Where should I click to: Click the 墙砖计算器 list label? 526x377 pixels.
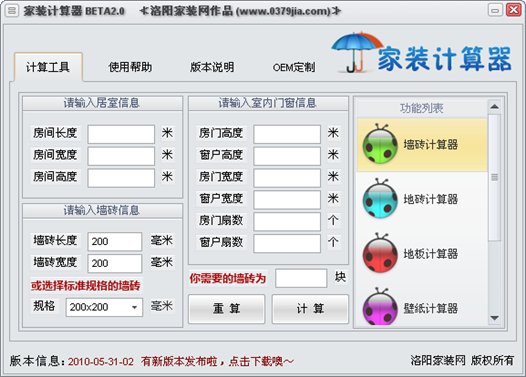coord(430,145)
